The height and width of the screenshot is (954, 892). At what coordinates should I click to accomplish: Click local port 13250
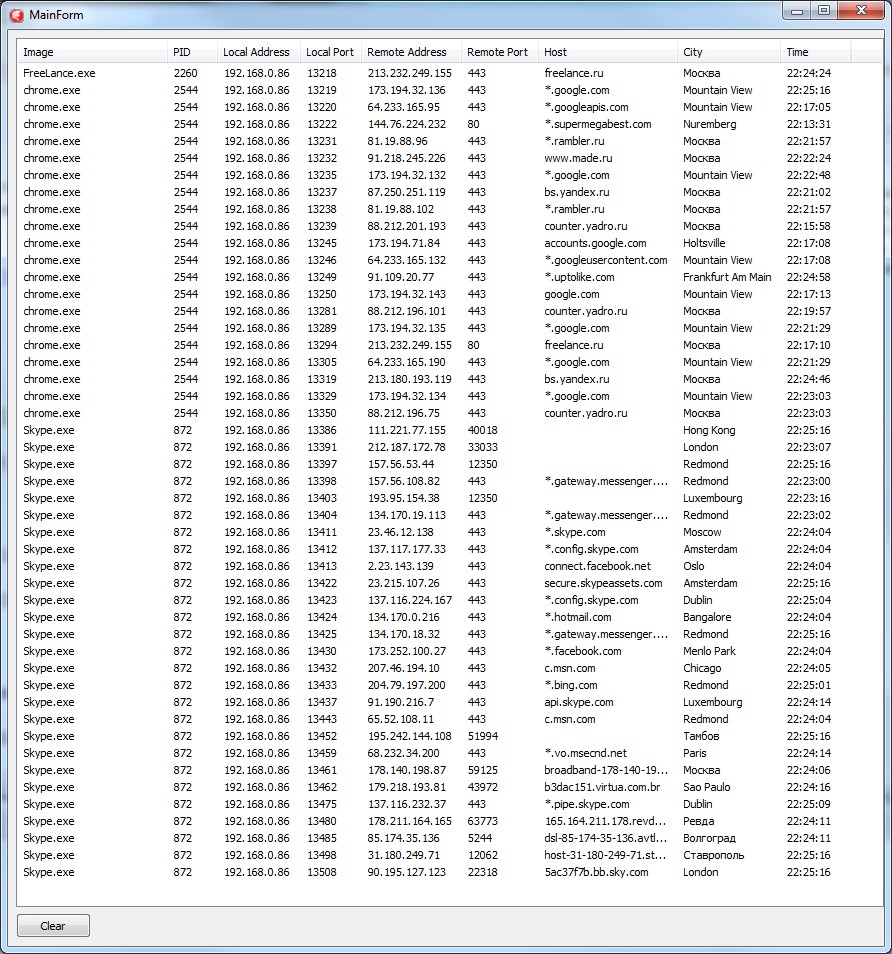(x=322, y=294)
